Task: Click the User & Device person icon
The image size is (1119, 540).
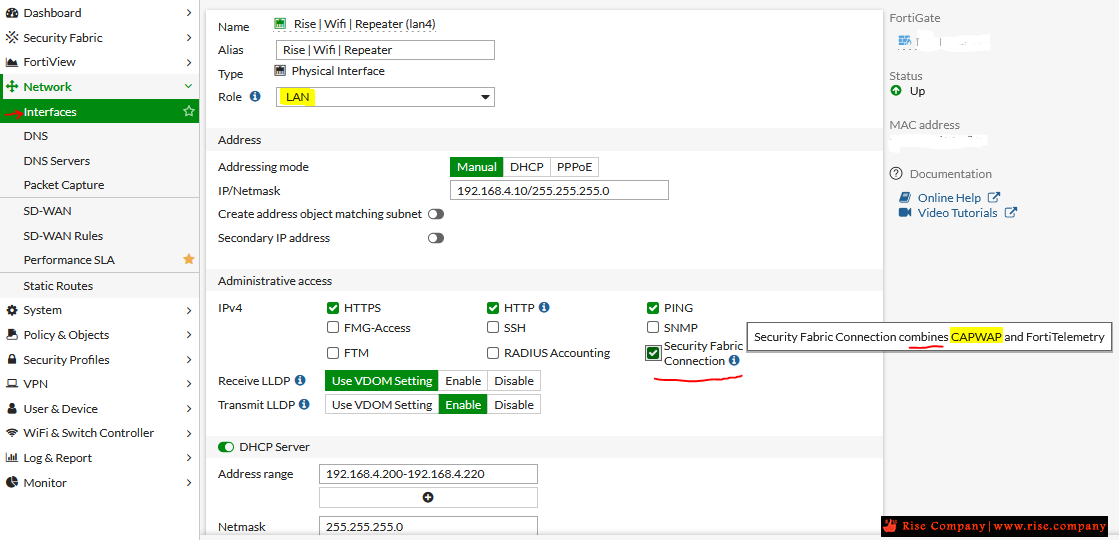Action: click(x=11, y=409)
